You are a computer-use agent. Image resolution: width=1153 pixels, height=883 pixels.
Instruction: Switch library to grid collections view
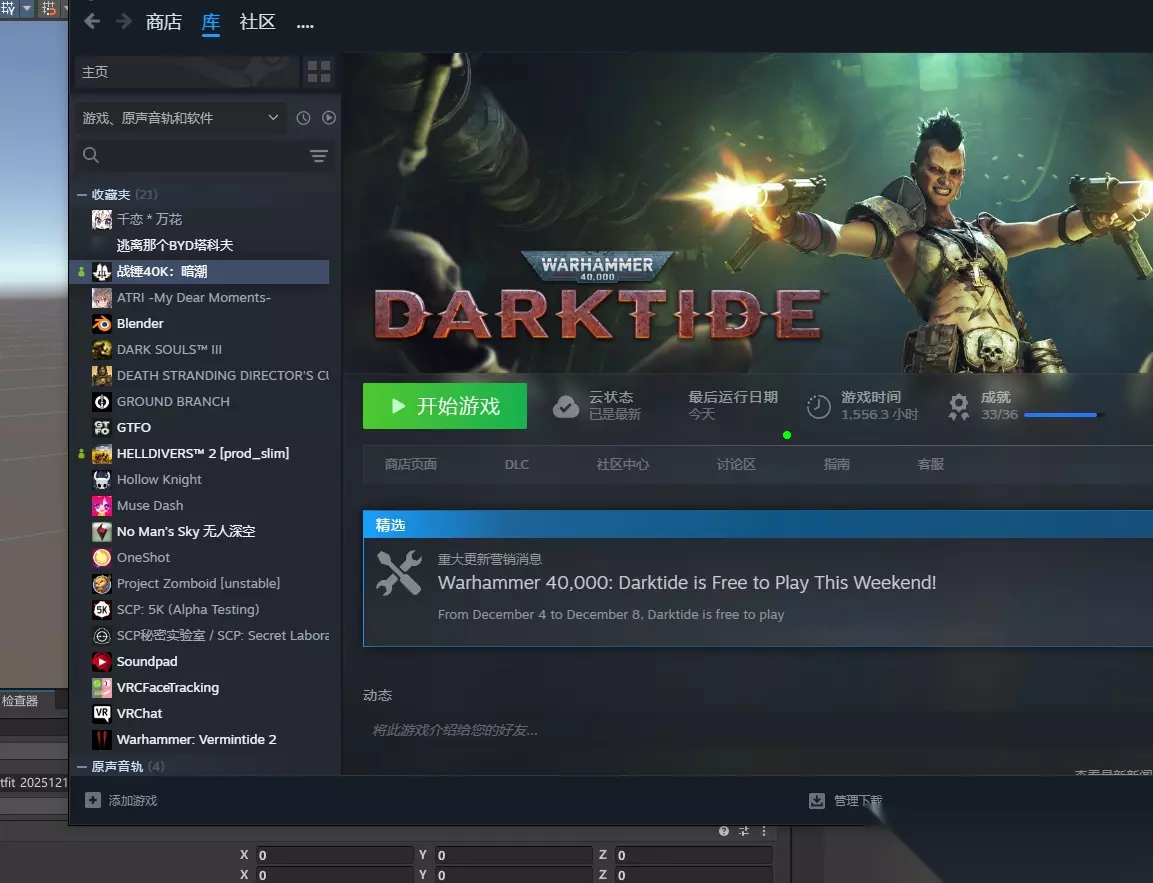(x=318, y=72)
